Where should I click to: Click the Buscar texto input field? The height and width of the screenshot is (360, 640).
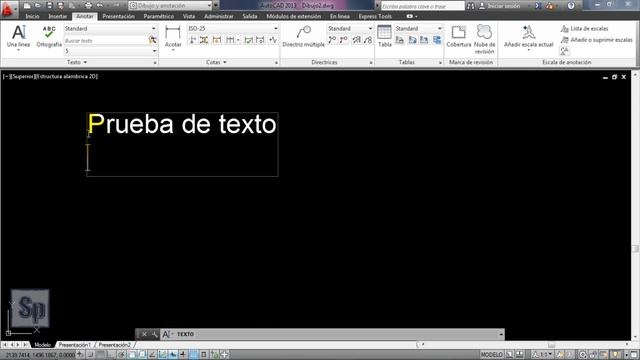pyautogui.click(x=106, y=40)
